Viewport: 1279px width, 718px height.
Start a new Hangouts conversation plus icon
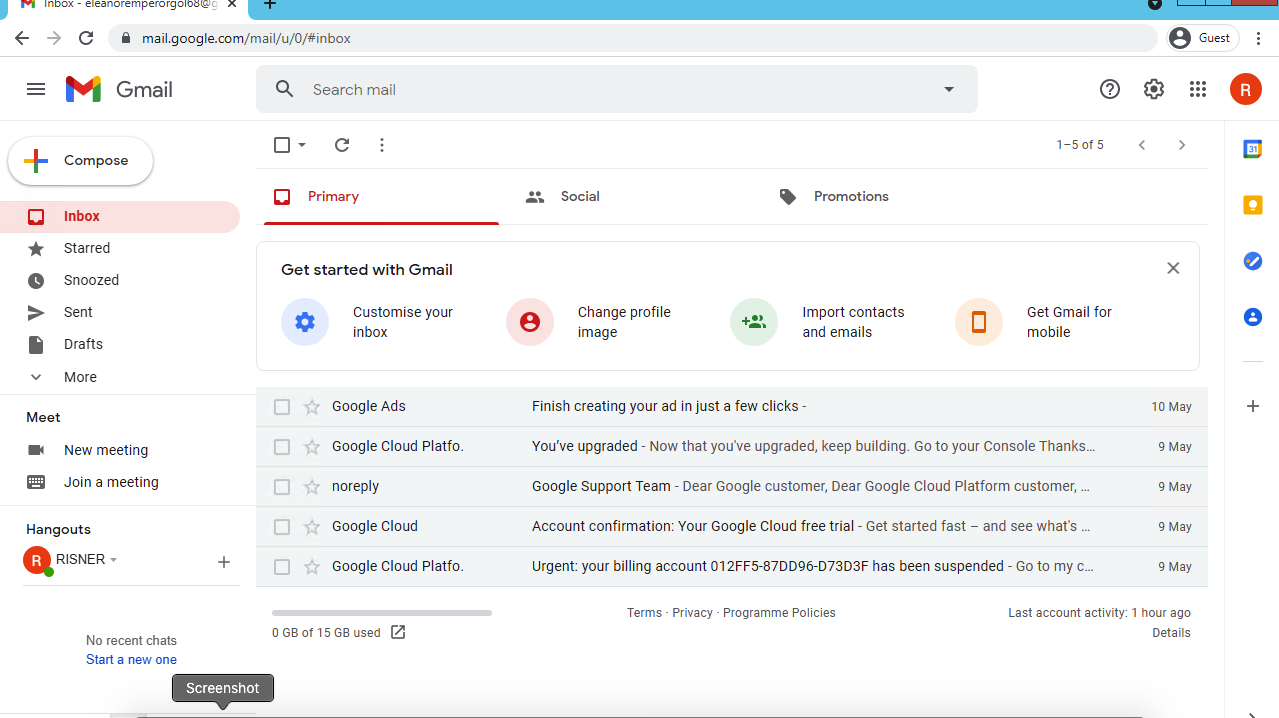tap(224, 562)
